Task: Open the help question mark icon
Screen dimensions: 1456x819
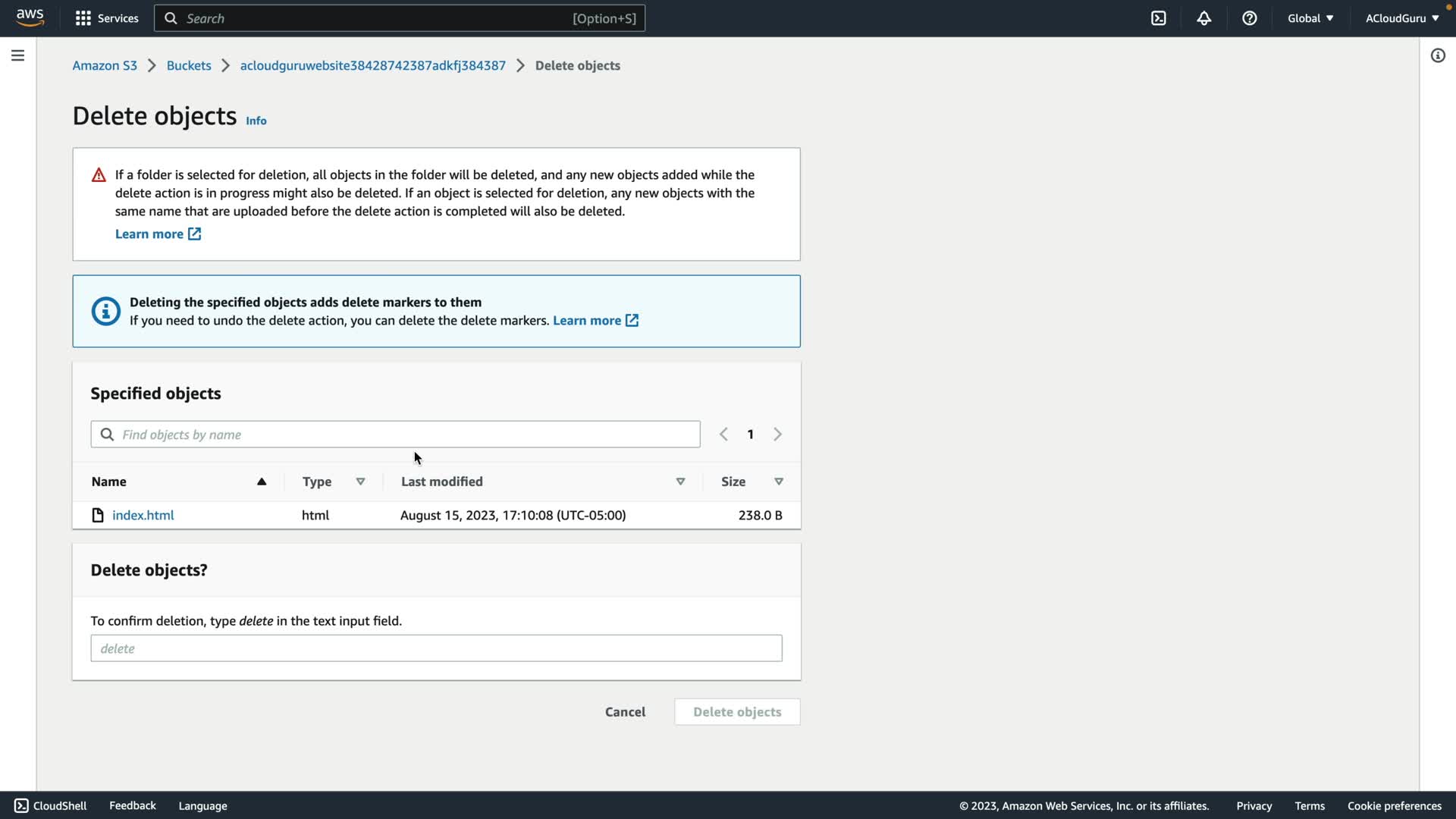Action: pyautogui.click(x=1249, y=18)
